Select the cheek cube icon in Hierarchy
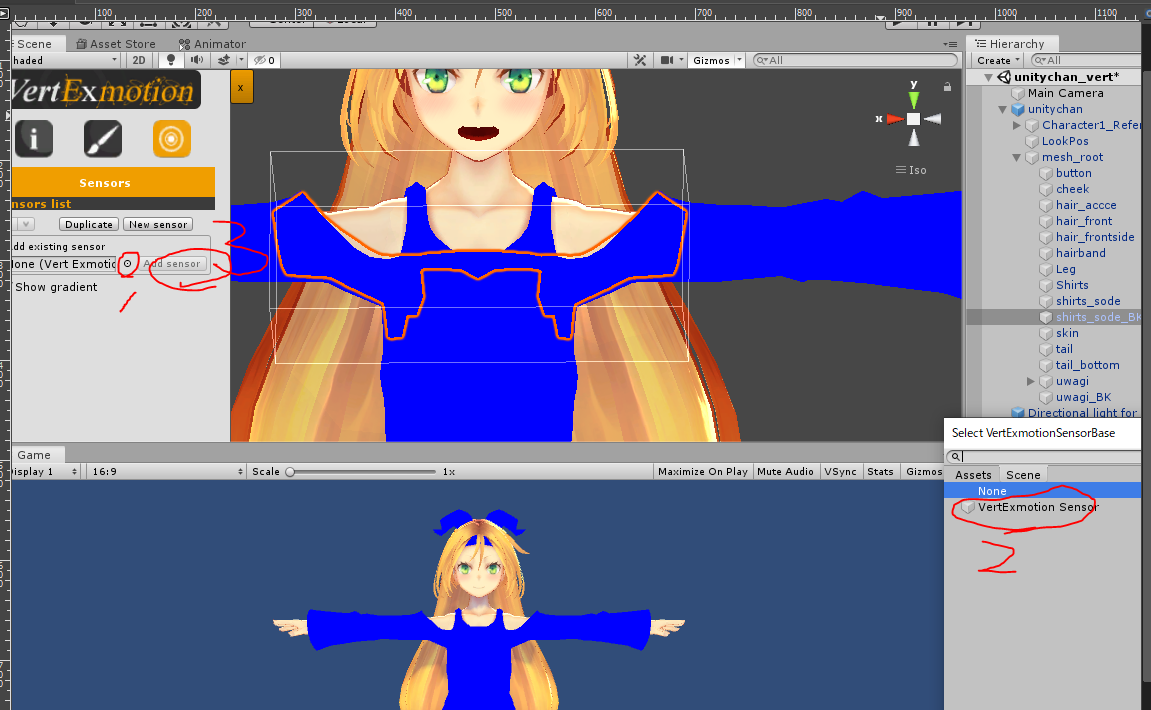 pos(1046,189)
